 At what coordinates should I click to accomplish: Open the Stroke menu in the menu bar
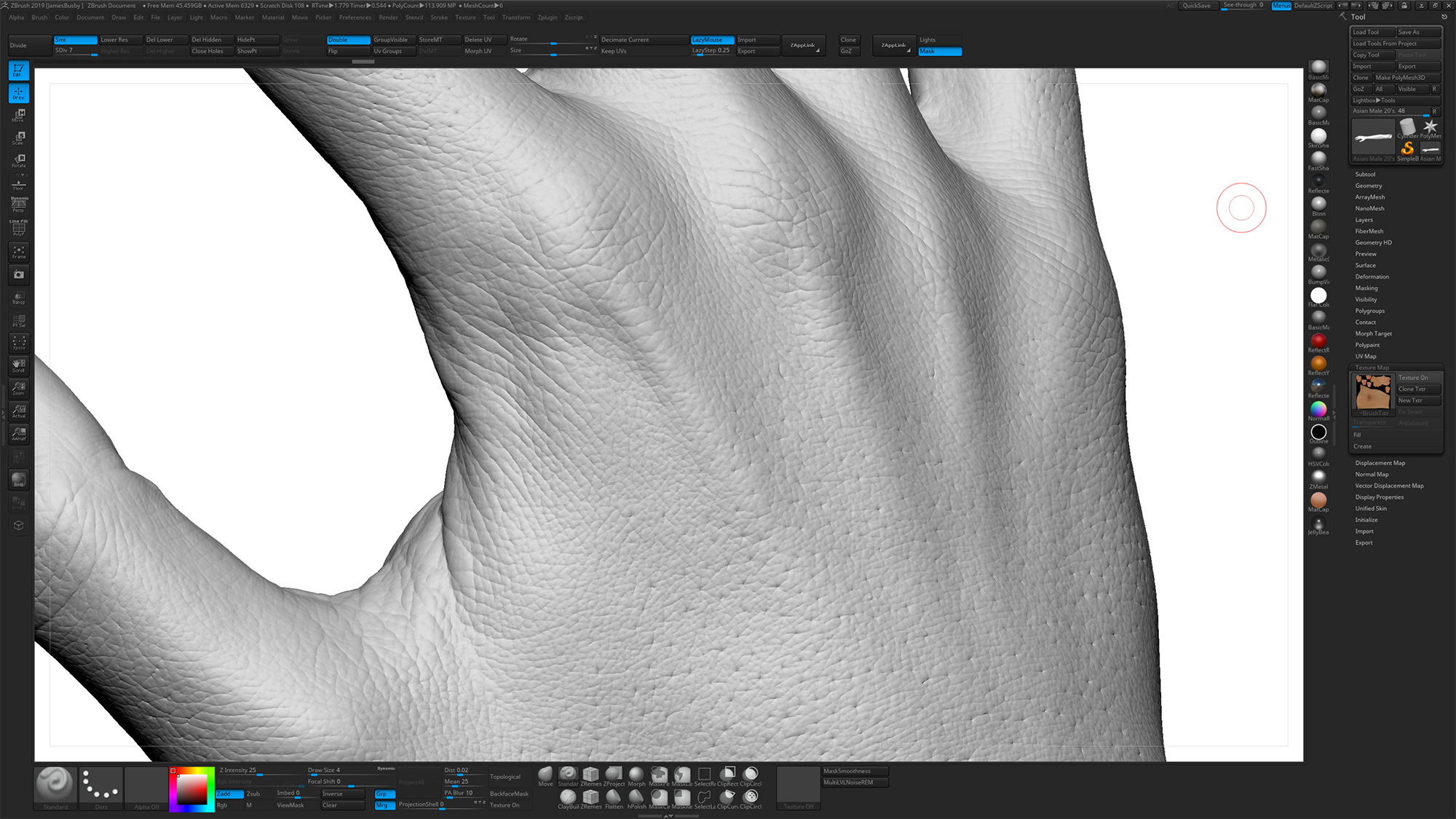click(439, 17)
